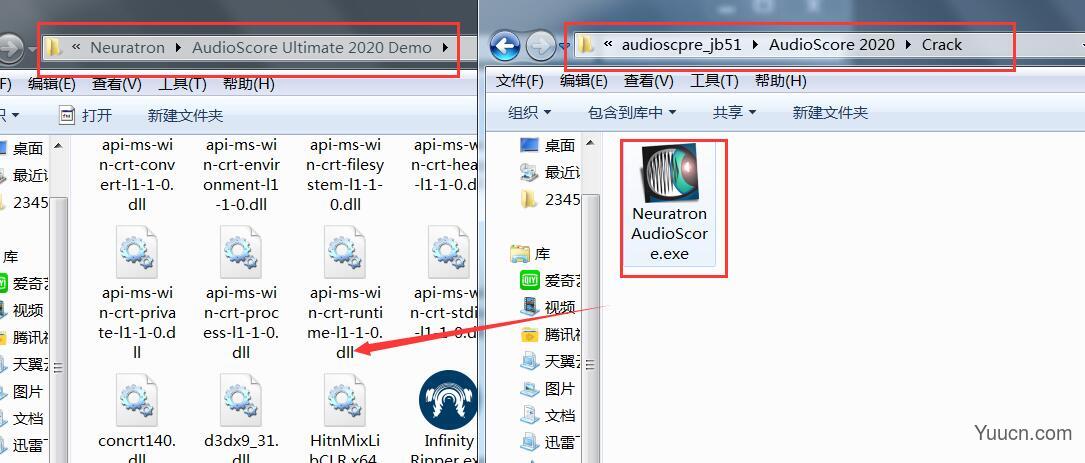Open 文件(F) menu in right window
The height and width of the screenshot is (463, 1085).
click(520, 81)
